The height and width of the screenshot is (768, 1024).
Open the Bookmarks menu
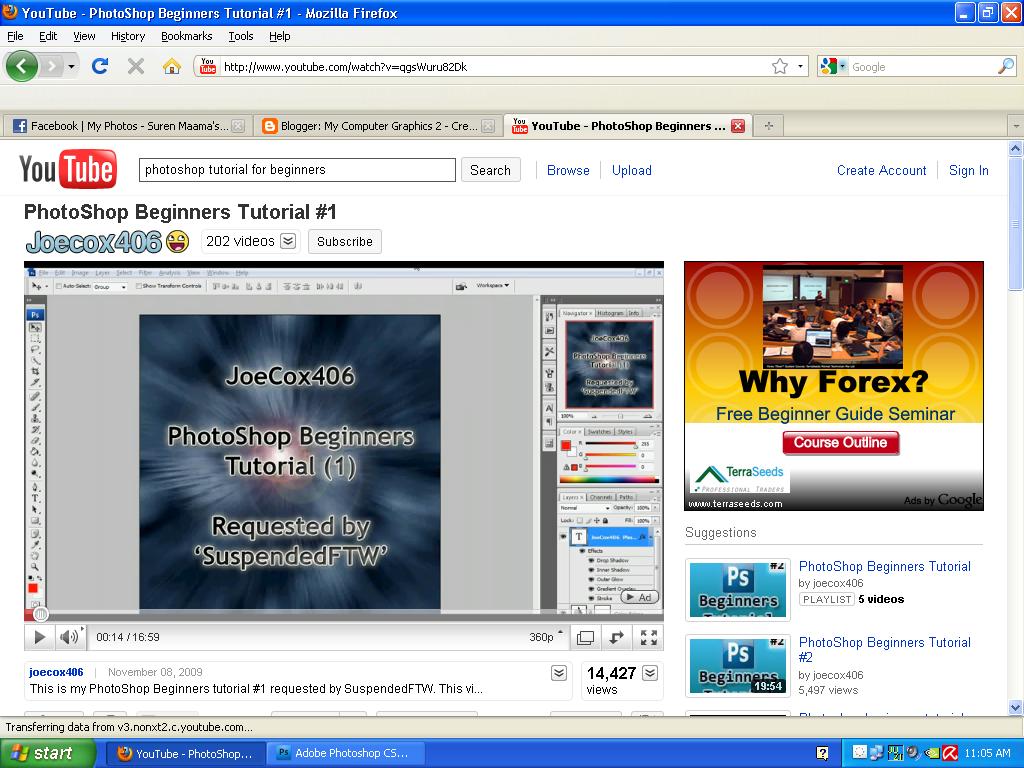(x=186, y=36)
